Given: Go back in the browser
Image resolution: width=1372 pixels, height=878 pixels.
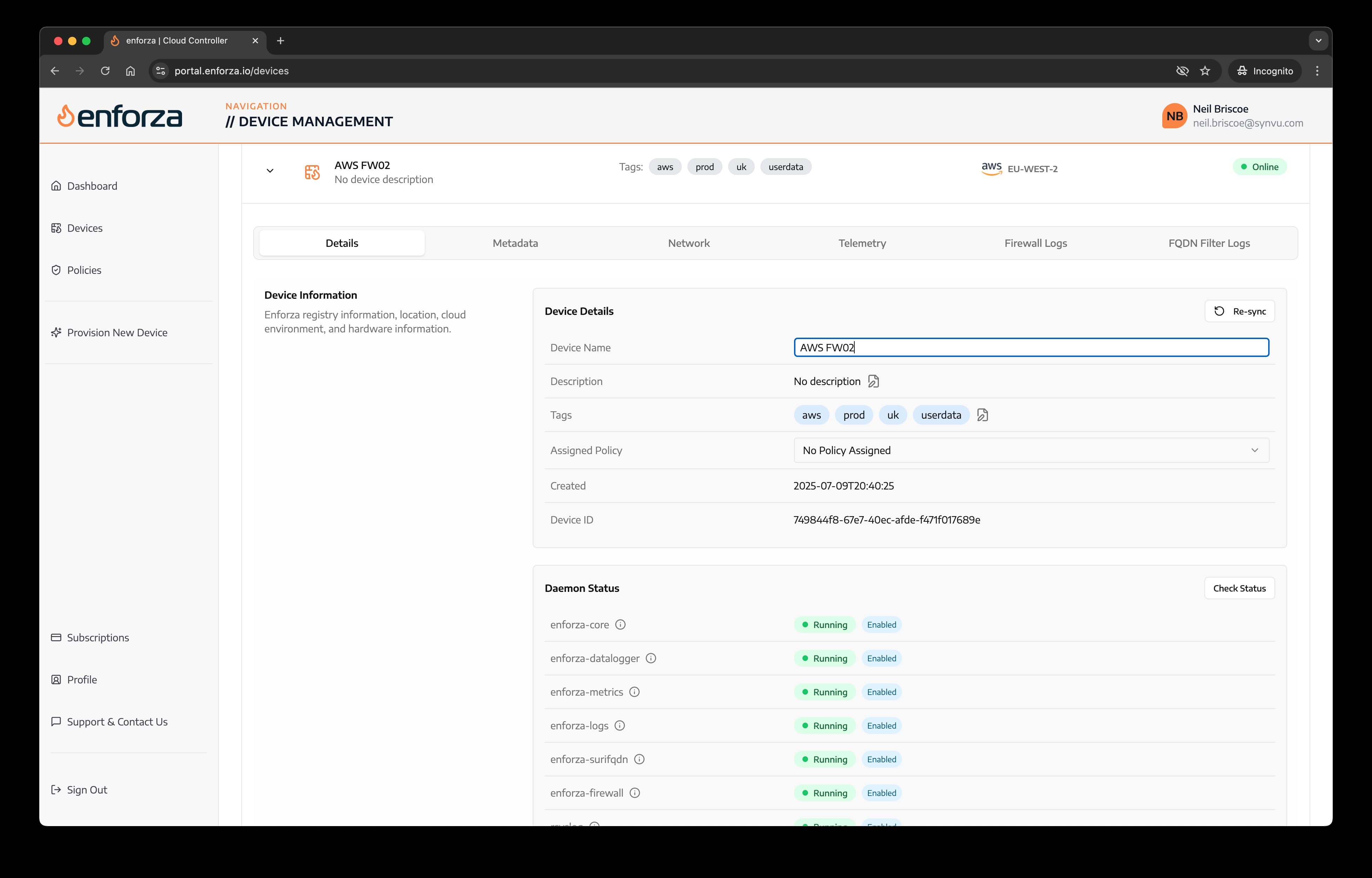Looking at the screenshot, I should pyautogui.click(x=55, y=71).
